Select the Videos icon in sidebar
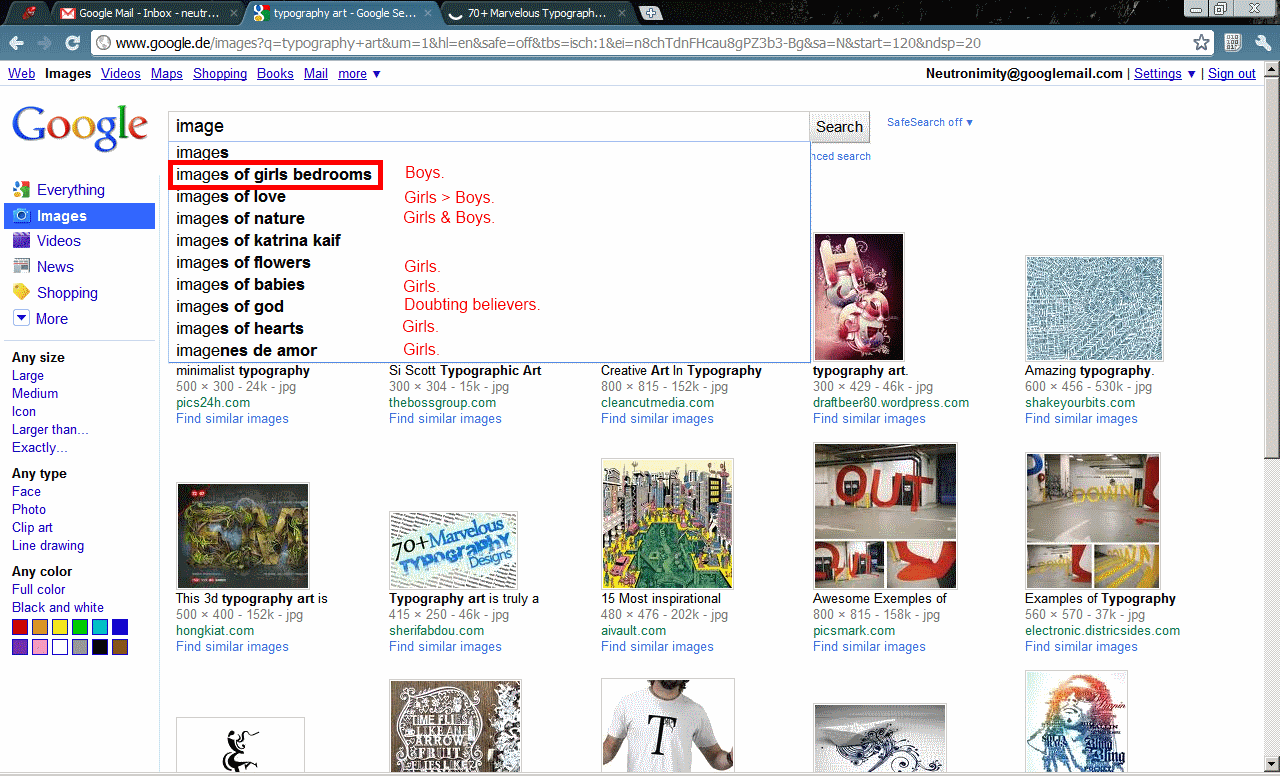This screenshot has width=1280, height=776. click(x=21, y=241)
